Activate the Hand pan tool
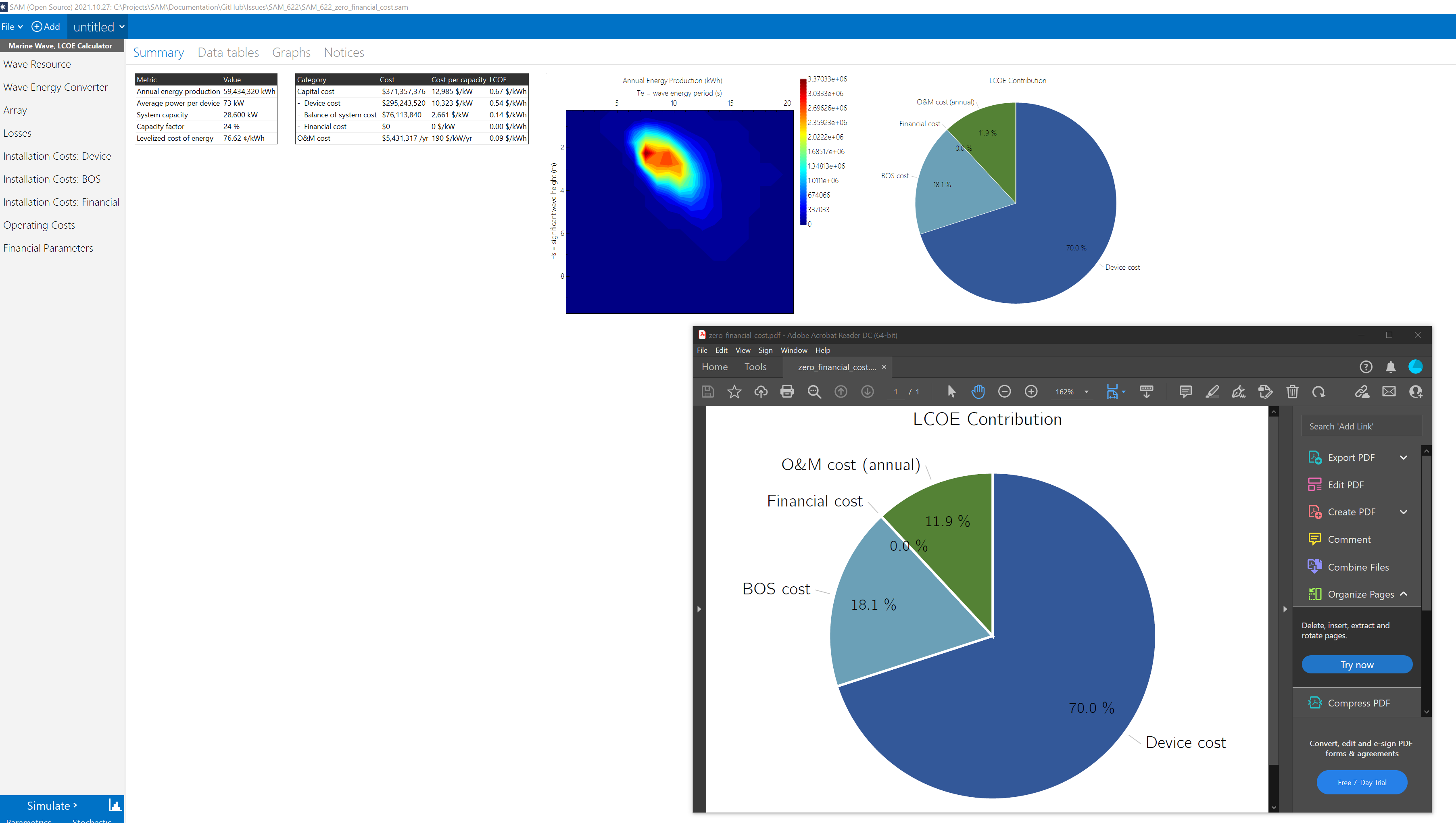Viewport: 1456px width, 823px height. (x=978, y=391)
